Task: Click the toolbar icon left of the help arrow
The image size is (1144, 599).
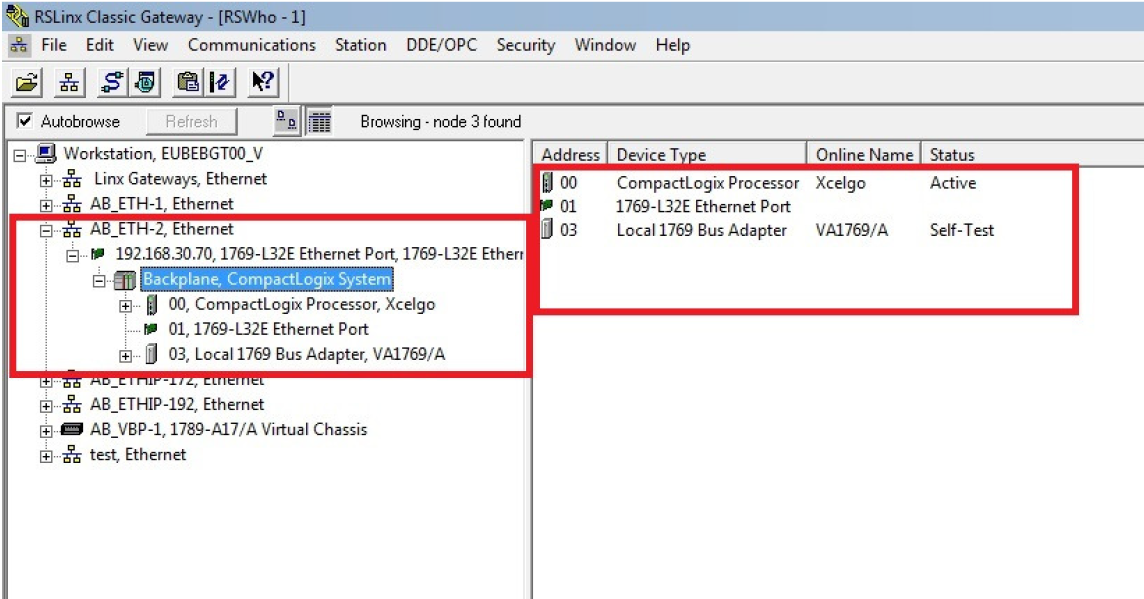Action: 220,82
